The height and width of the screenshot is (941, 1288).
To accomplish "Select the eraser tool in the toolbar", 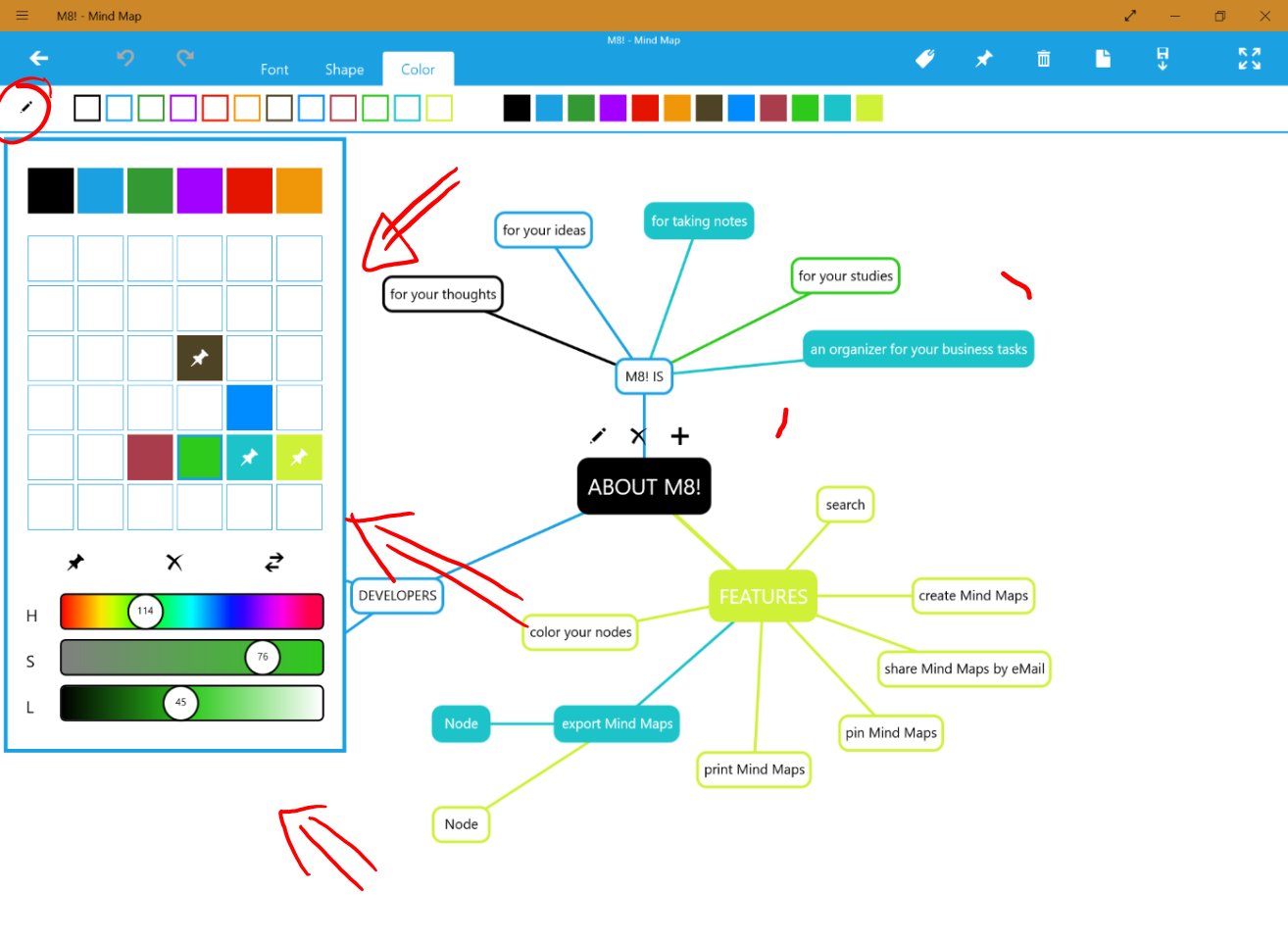I will pyautogui.click(x=924, y=59).
